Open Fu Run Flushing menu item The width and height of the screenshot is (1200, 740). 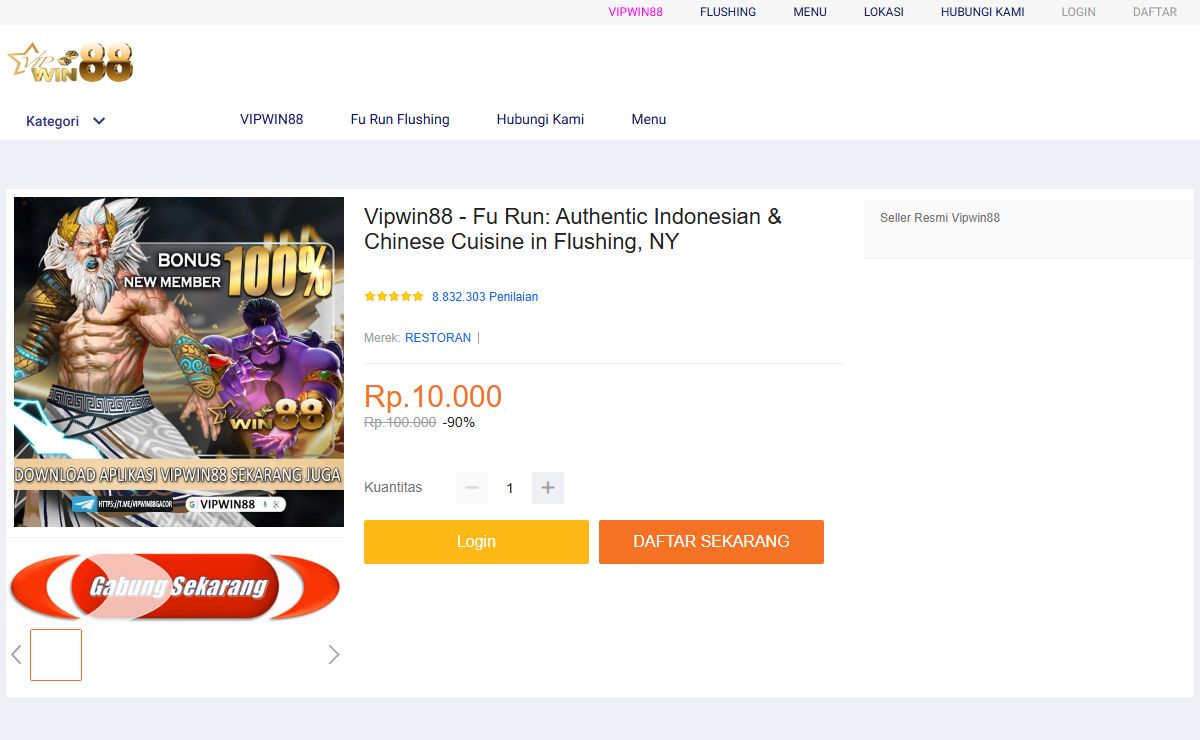400,119
